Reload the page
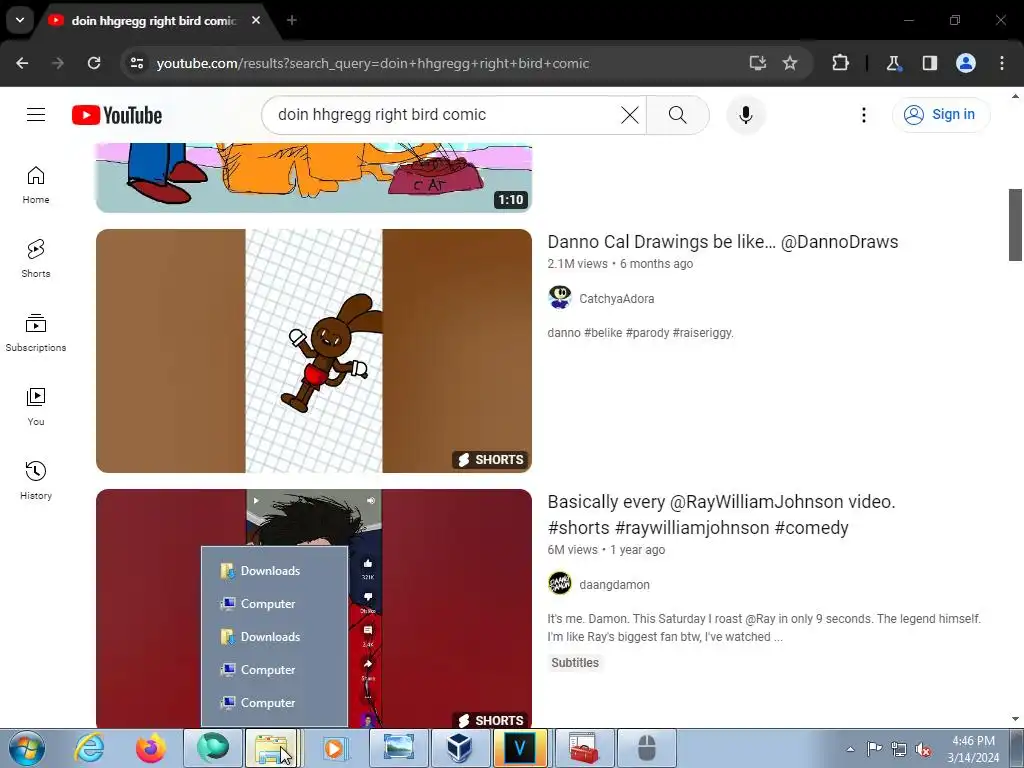 click(94, 63)
